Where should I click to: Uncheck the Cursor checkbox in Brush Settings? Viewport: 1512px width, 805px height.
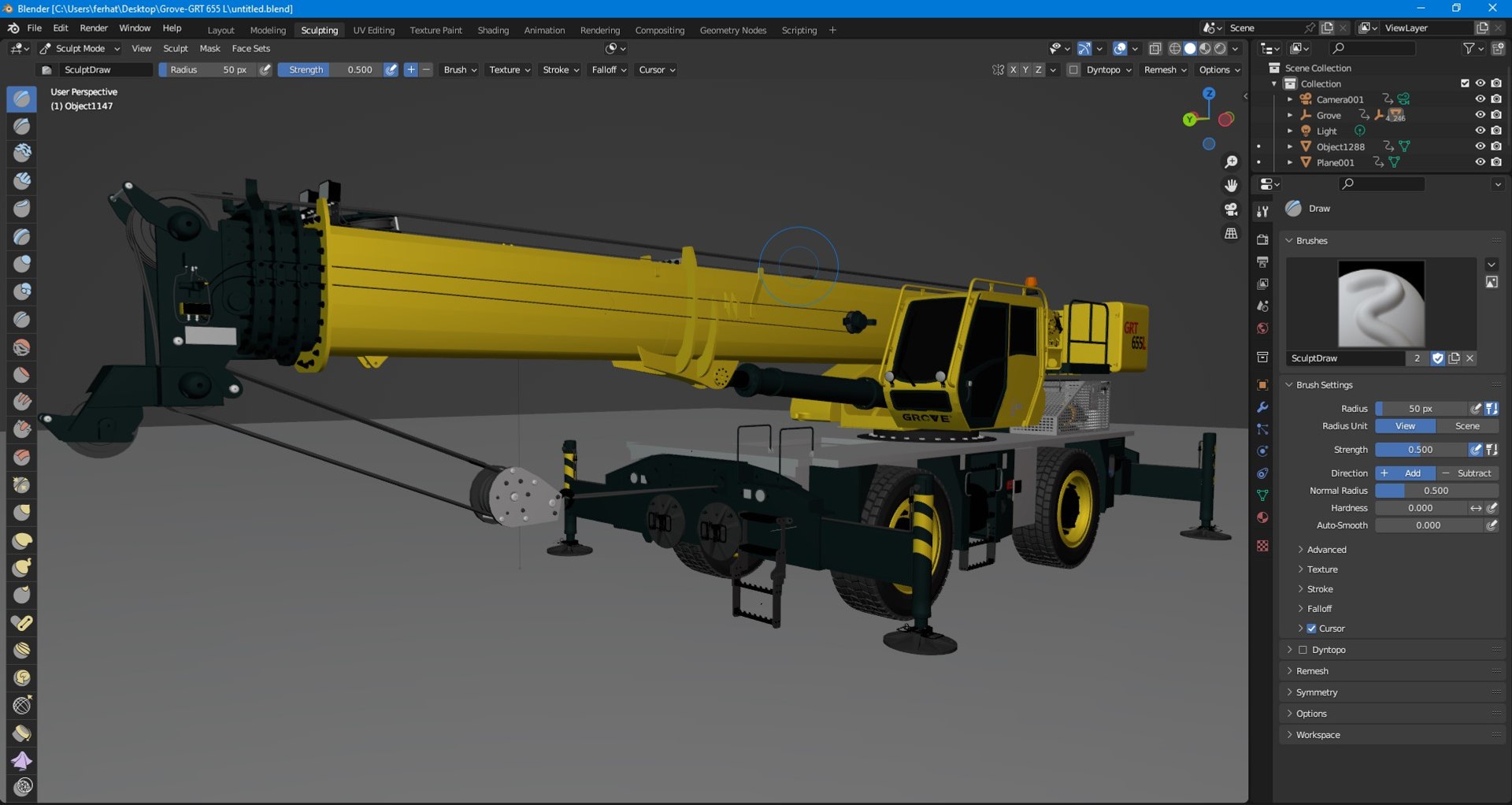tap(1312, 629)
